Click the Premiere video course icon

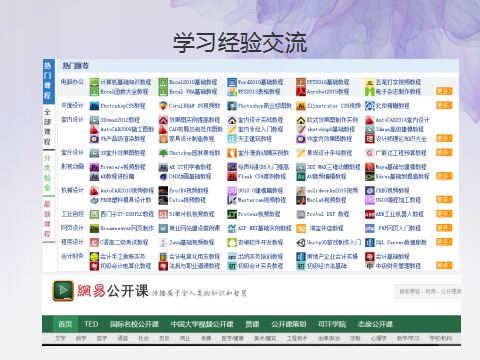[x=94, y=167]
